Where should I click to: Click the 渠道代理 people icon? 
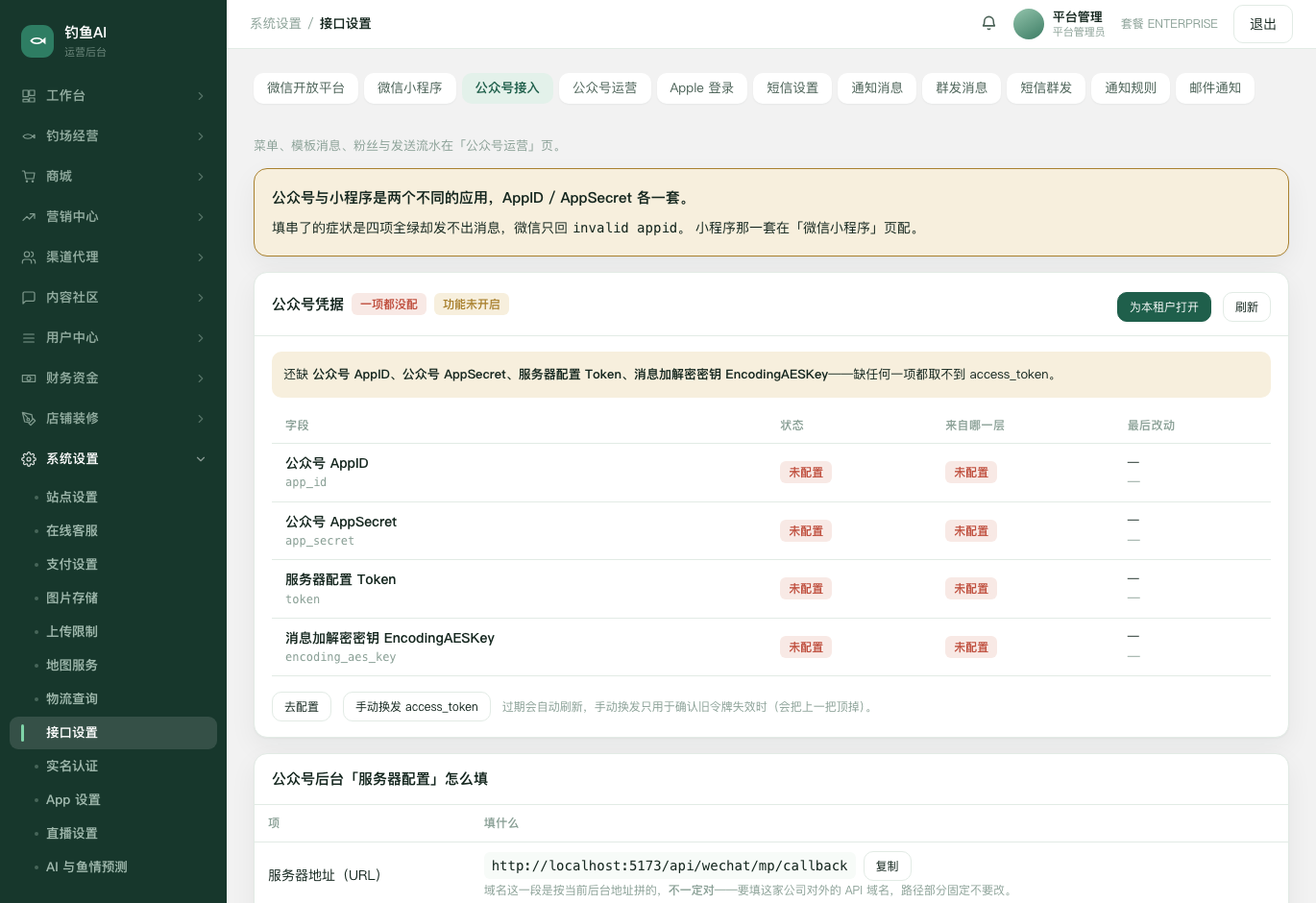(29, 257)
